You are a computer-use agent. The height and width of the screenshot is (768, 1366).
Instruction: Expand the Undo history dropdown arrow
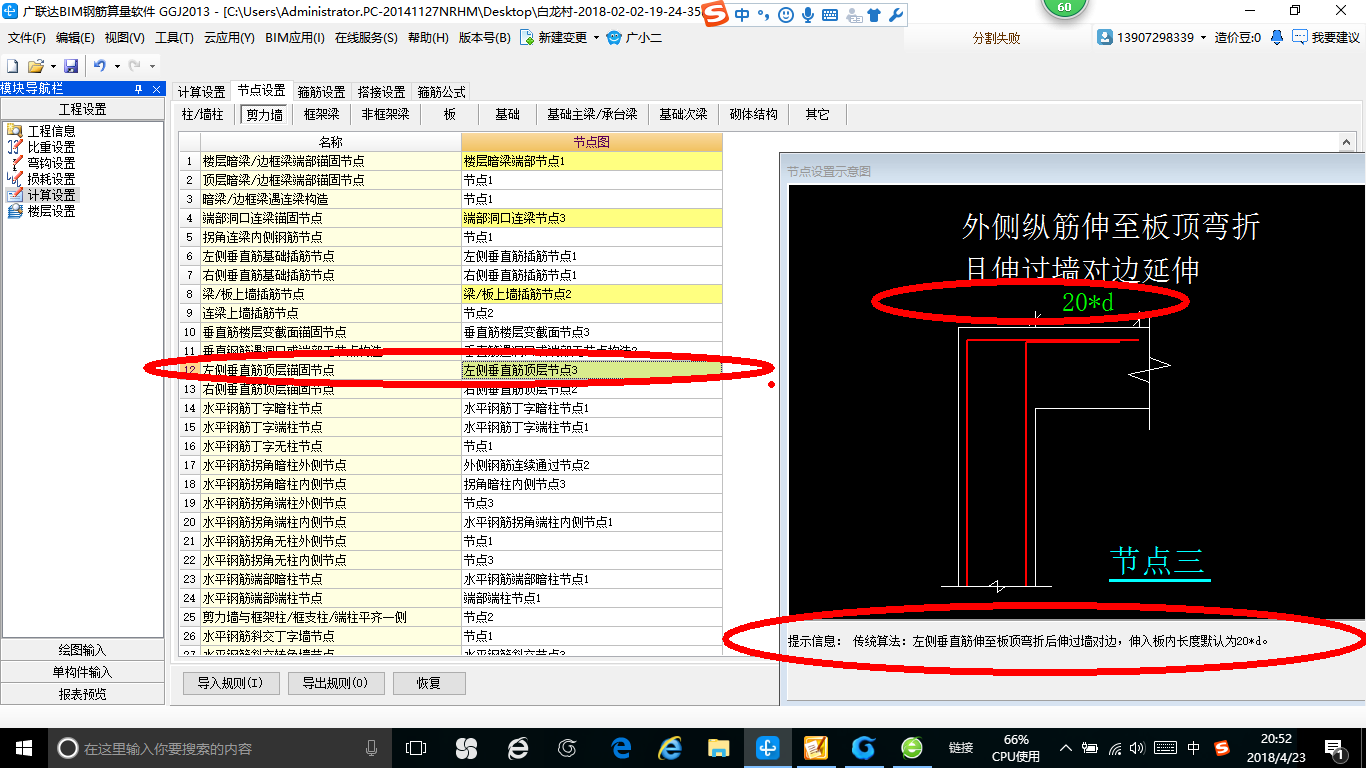(x=115, y=66)
